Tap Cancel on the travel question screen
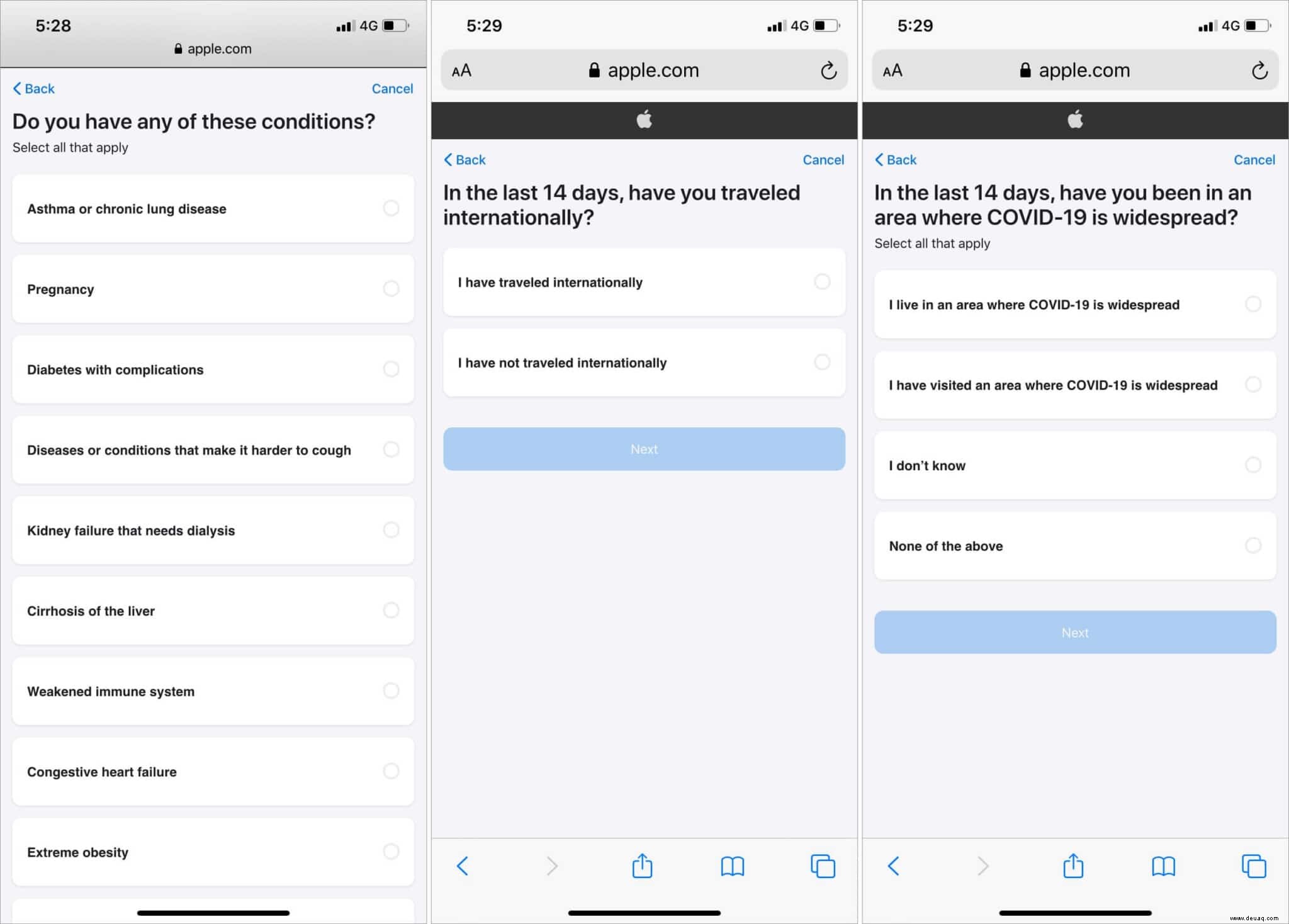Viewport: 1289px width, 924px height. [824, 159]
